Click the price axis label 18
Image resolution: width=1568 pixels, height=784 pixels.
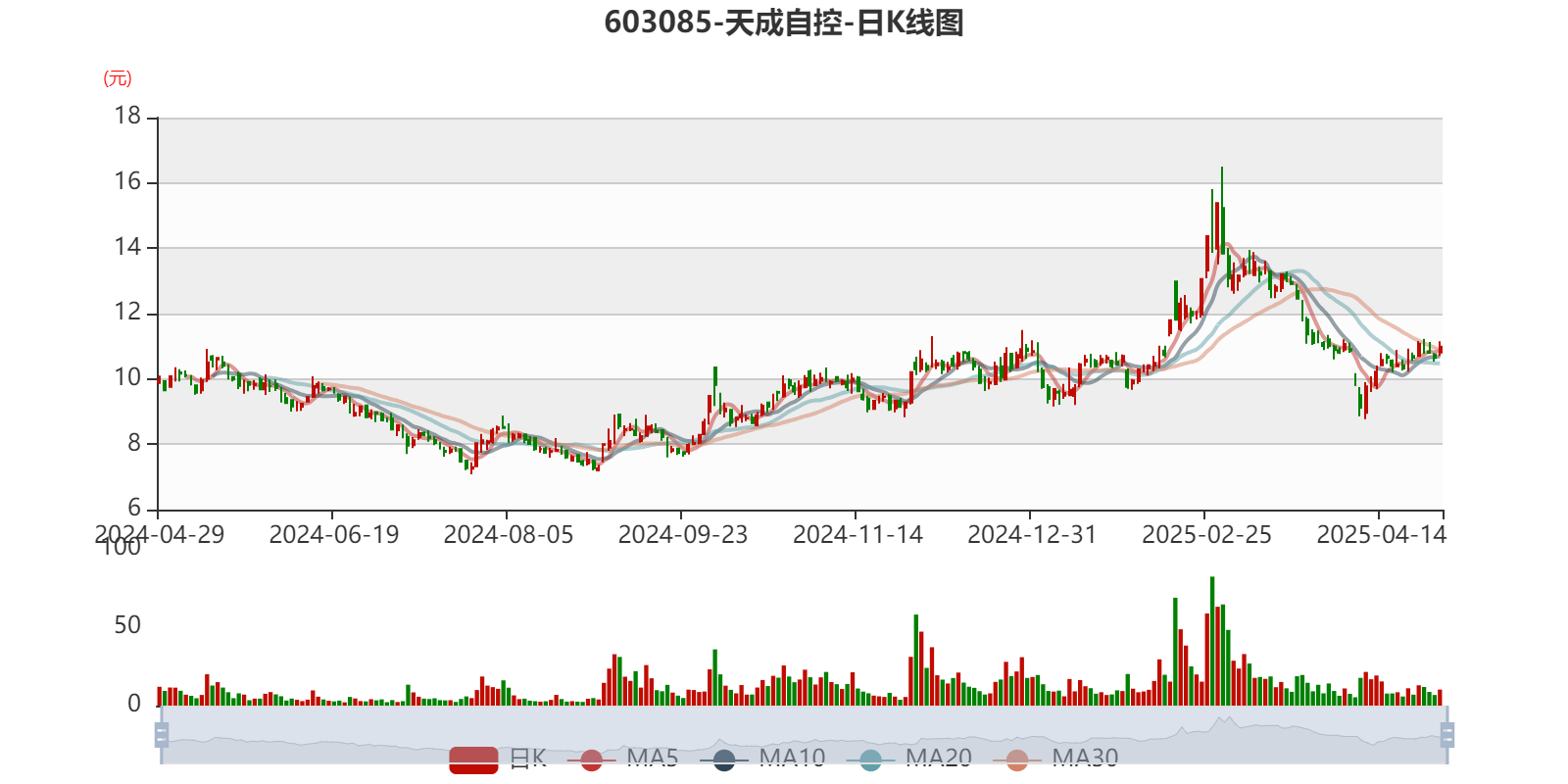(x=127, y=116)
